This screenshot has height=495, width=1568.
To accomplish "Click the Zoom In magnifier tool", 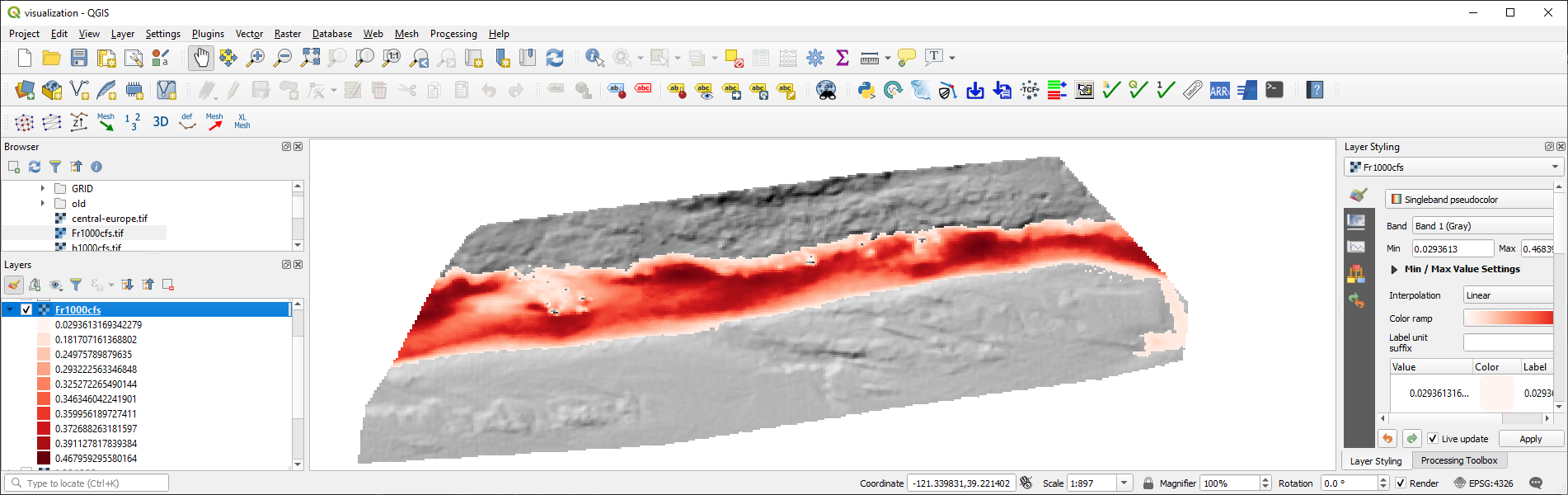I will [x=256, y=58].
